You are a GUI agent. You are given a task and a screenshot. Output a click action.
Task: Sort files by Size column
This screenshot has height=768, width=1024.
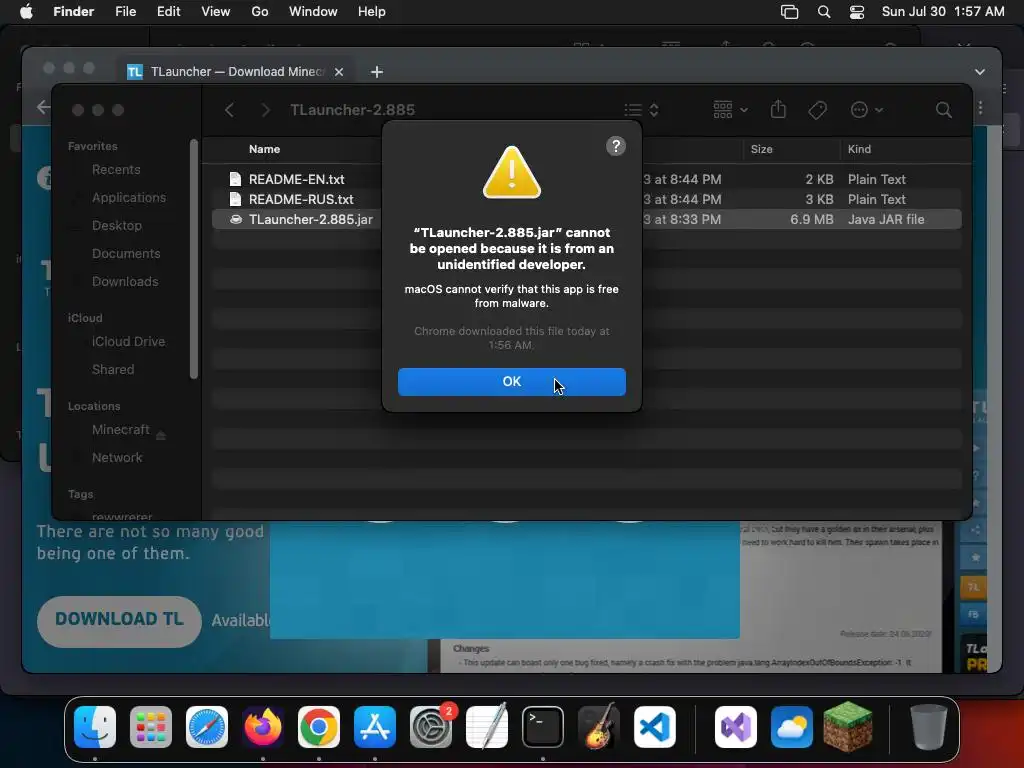(761, 149)
